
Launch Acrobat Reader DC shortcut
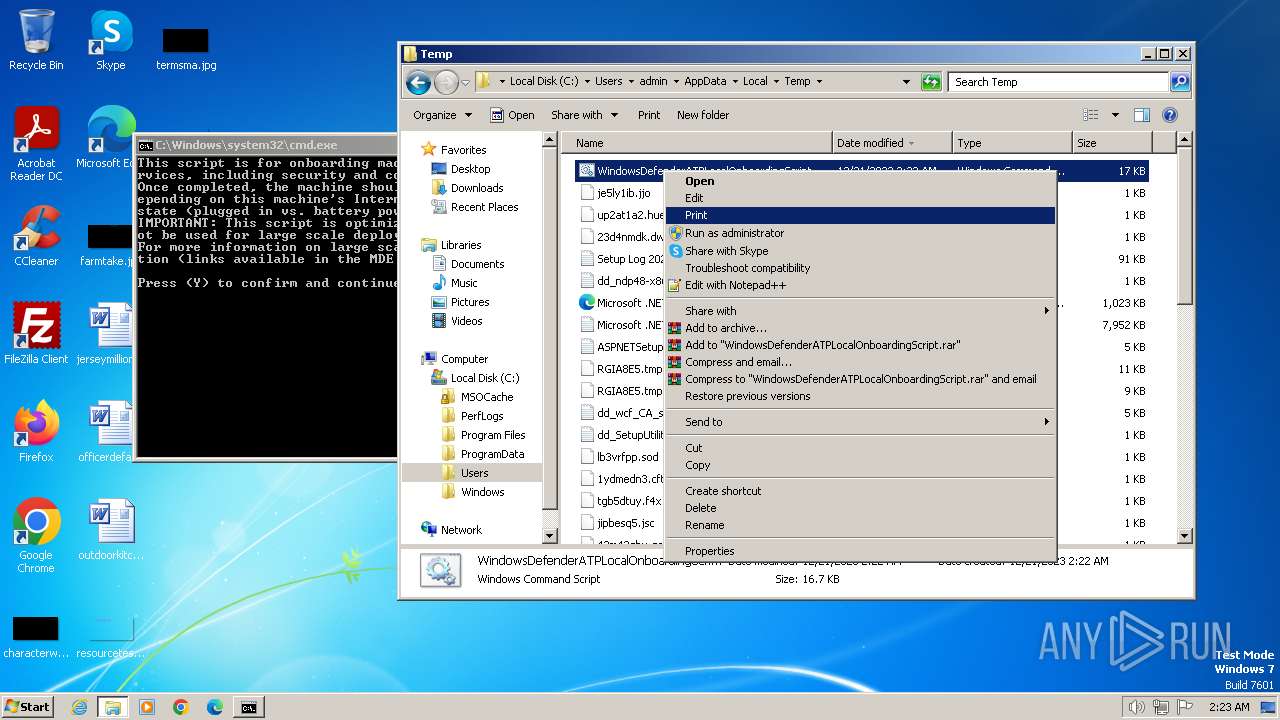click(36, 144)
